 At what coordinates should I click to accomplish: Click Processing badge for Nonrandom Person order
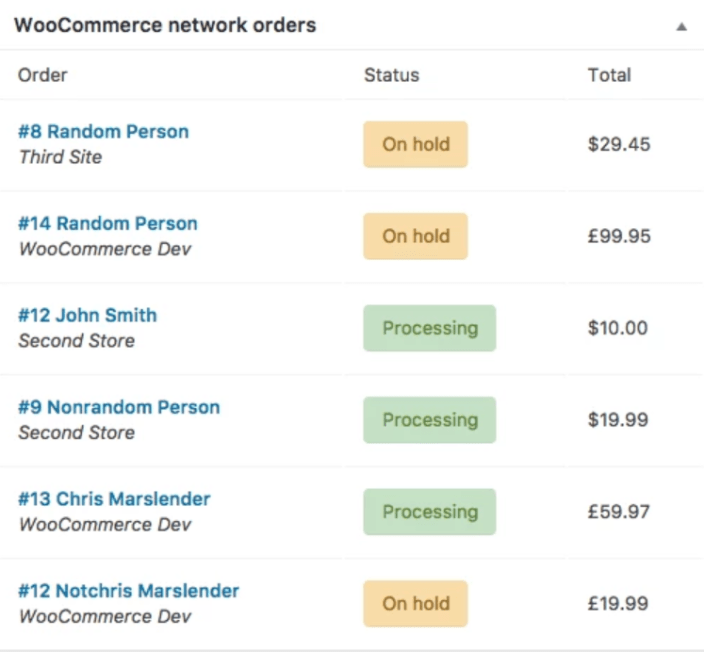coord(429,421)
